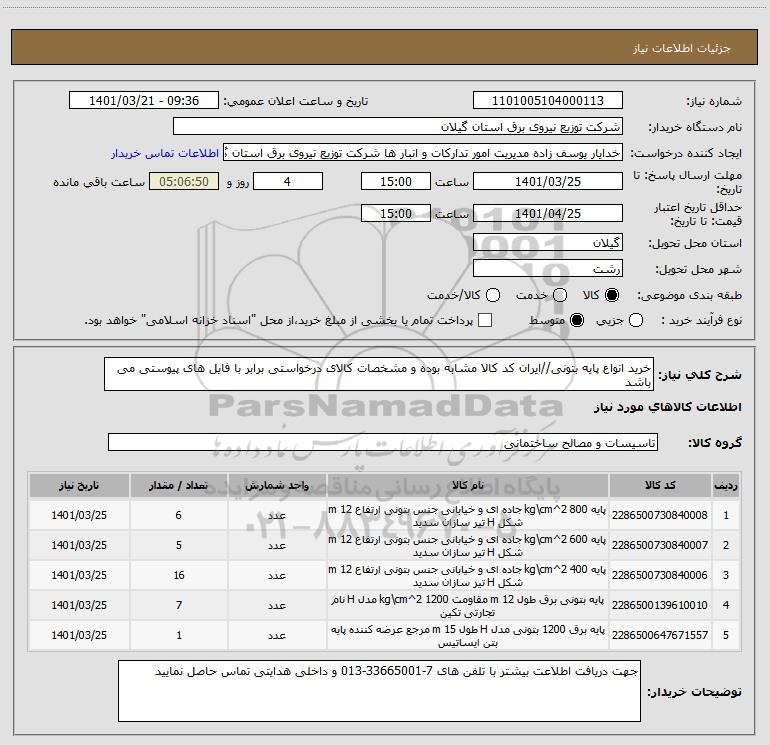Image resolution: width=770 pixels, height=745 pixels.
Task: Click the goods group field تاسیسات و مصالح ساختمانی
Action: click(383, 442)
